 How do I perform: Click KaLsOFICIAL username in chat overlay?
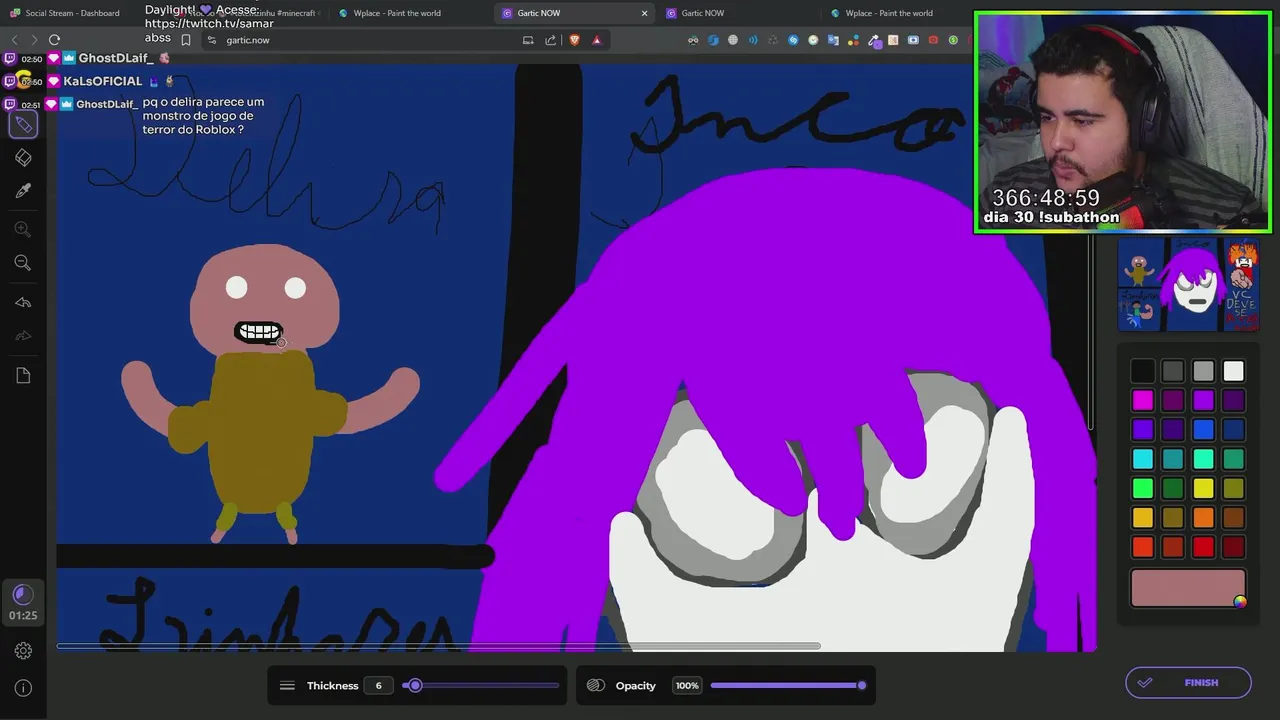[x=103, y=81]
